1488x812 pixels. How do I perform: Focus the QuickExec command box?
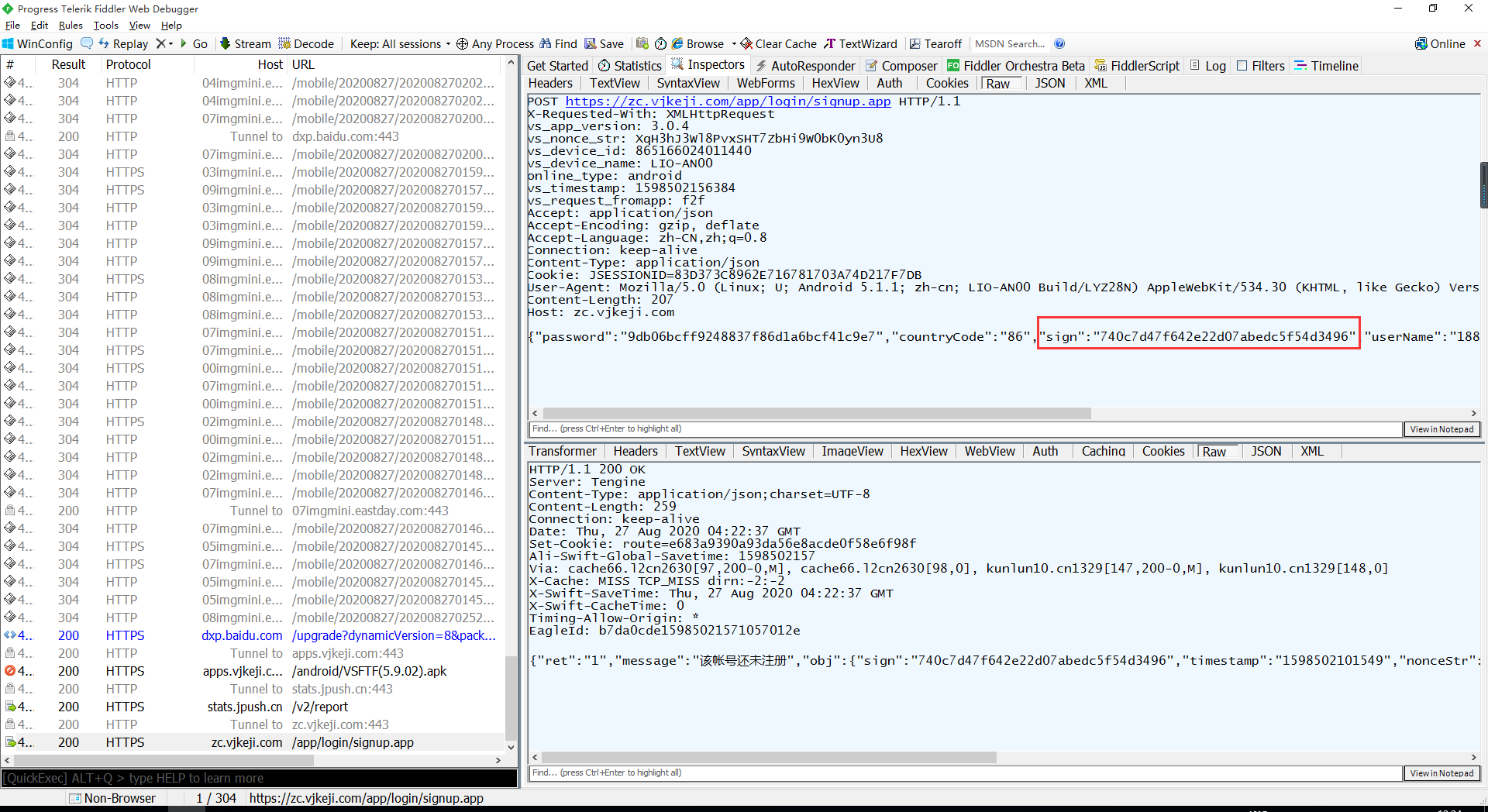[x=260, y=778]
